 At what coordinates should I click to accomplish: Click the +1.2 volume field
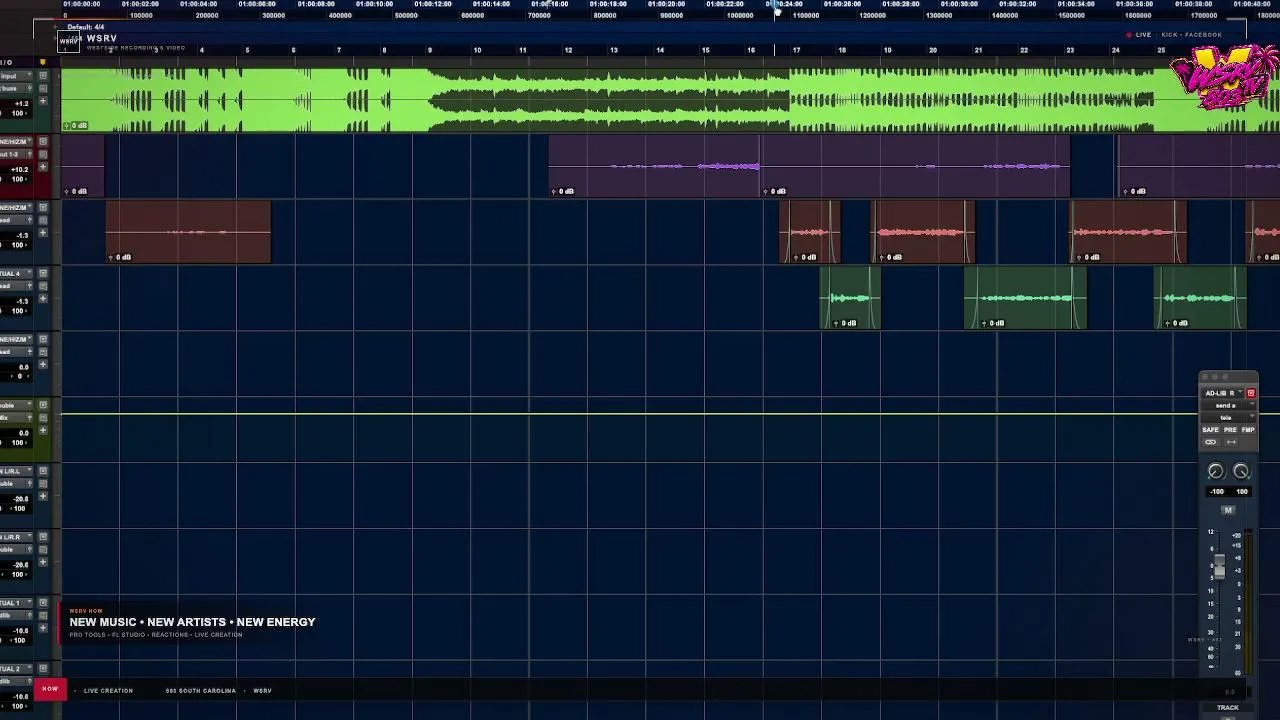coord(19,103)
